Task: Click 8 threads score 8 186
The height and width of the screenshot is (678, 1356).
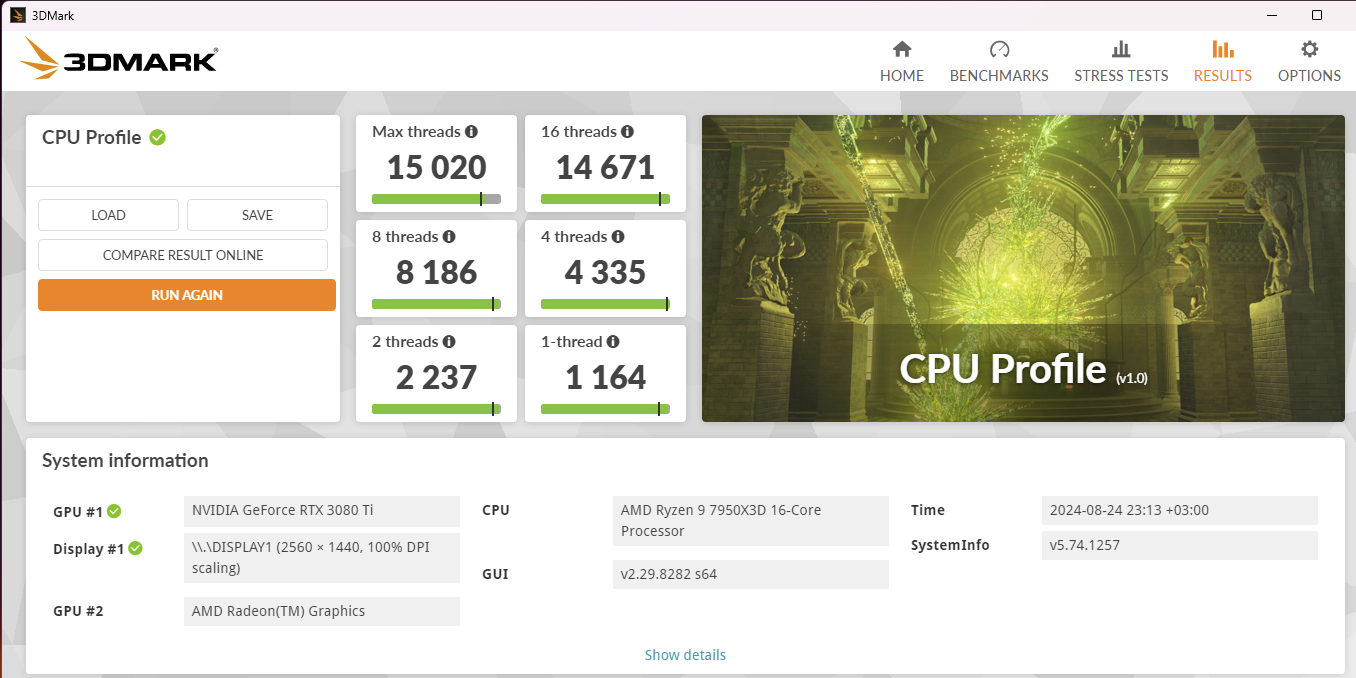Action: (x=437, y=272)
